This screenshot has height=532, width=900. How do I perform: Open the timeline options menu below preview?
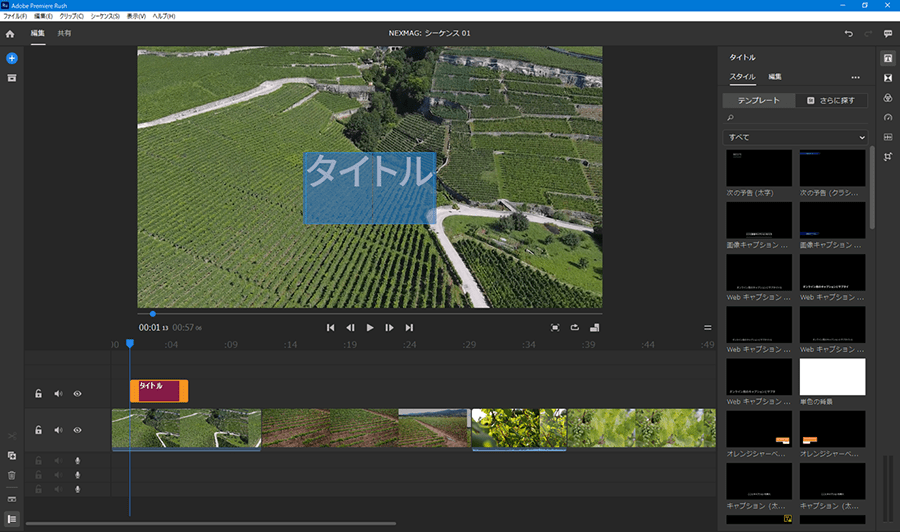[x=708, y=327]
